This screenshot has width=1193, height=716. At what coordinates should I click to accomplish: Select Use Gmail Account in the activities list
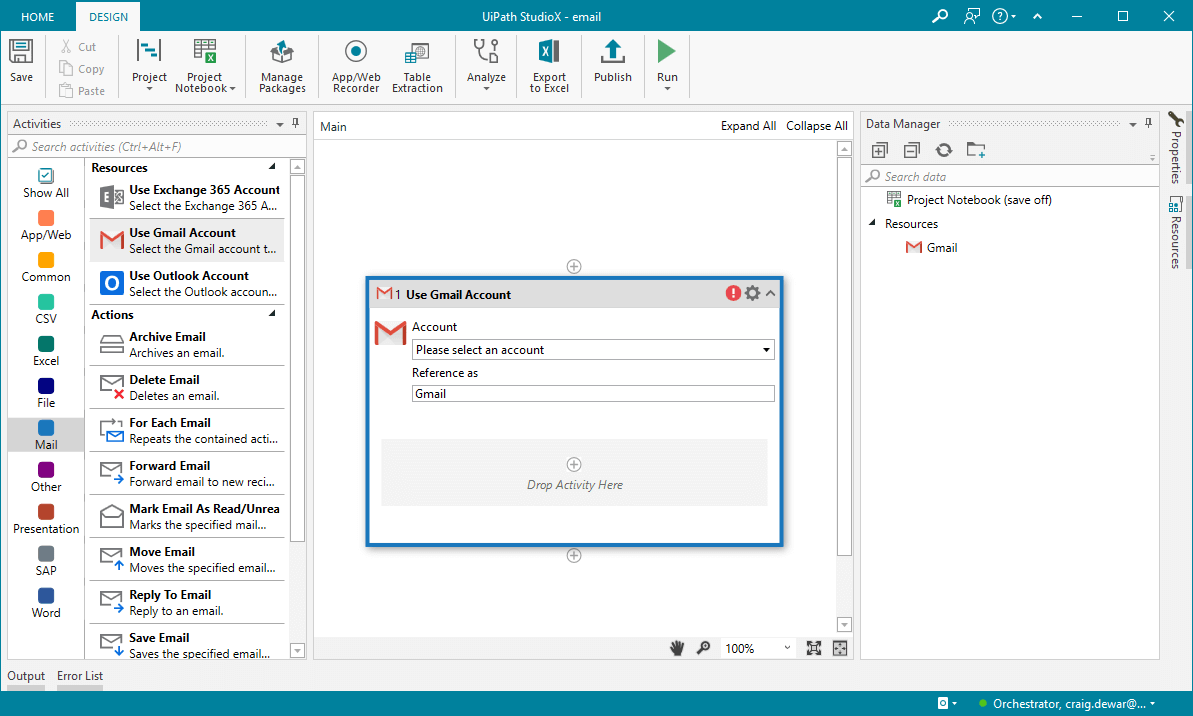[x=187, y=240]
